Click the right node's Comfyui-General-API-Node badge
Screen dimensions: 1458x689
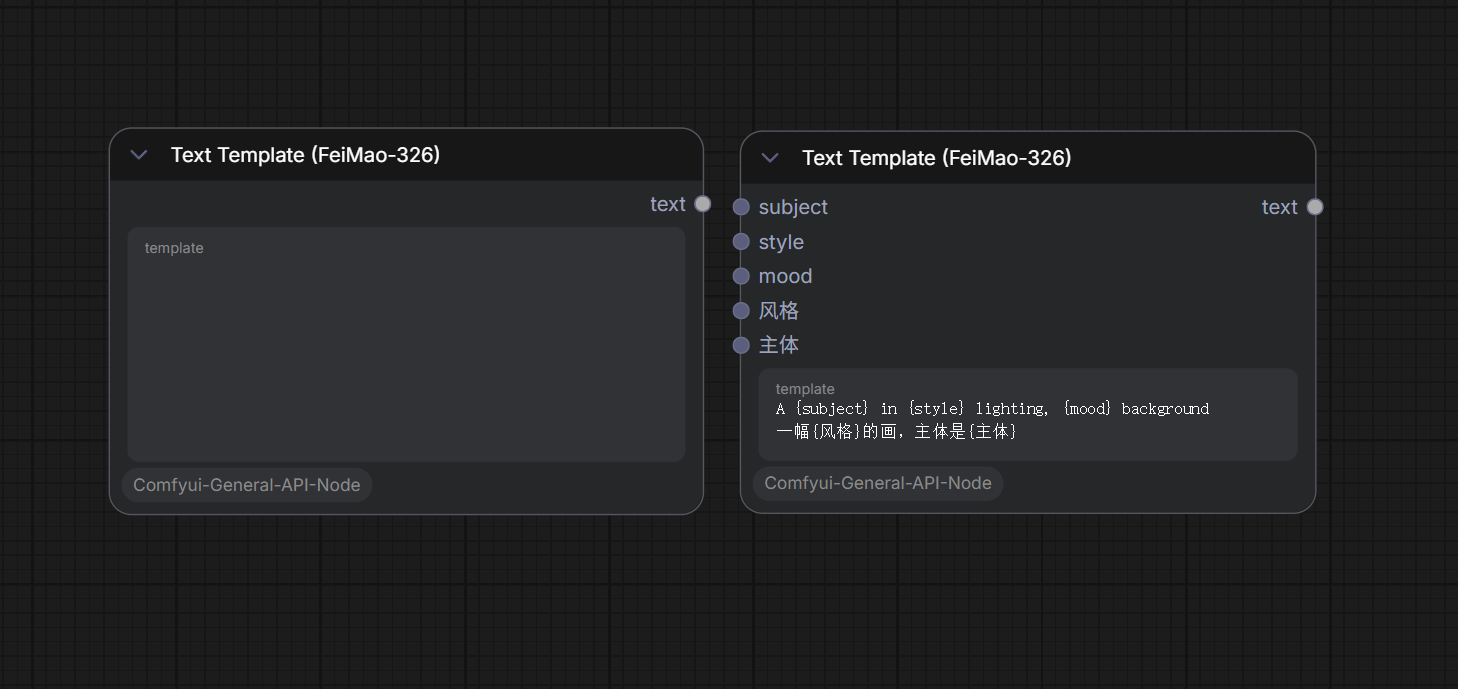878,483
